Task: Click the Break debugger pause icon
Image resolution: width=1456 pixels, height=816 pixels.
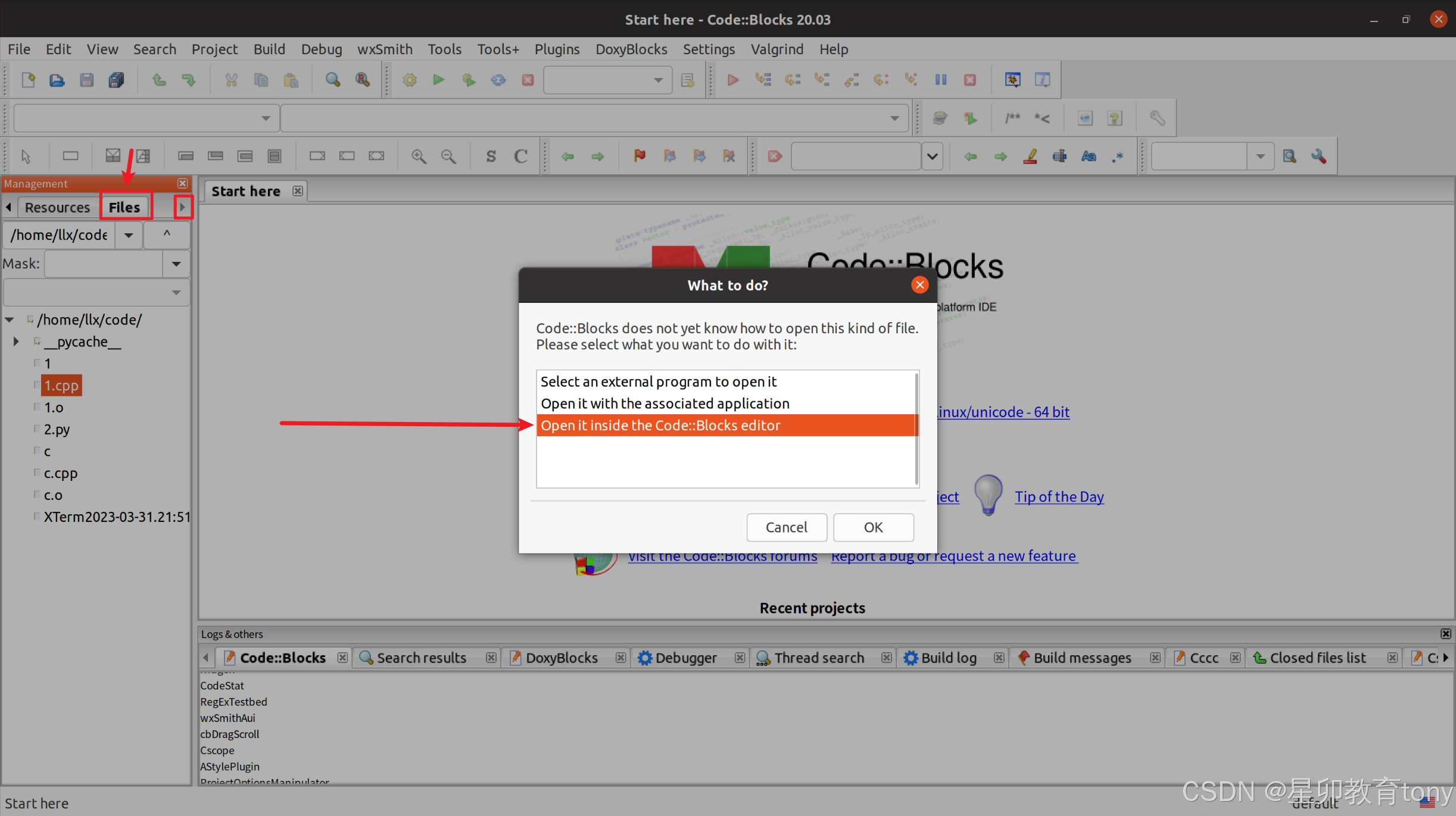Action: (x=941, y=80)
